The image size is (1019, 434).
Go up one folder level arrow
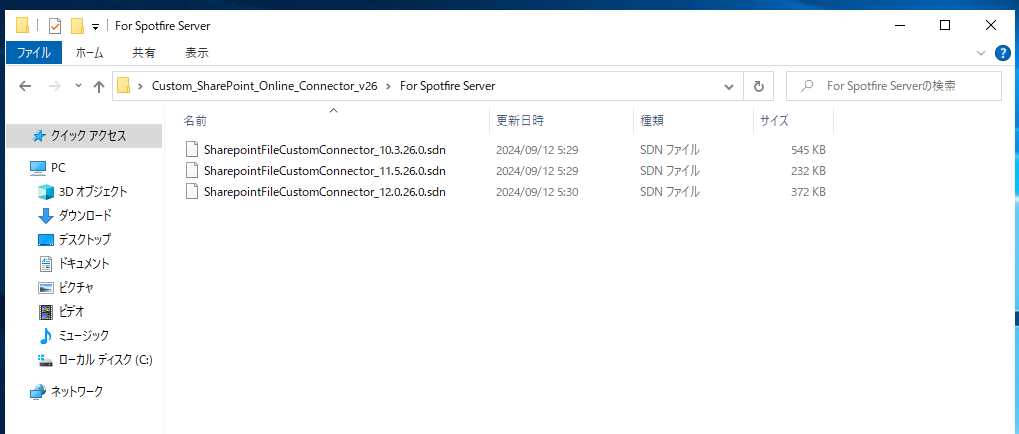pos(99,86)
